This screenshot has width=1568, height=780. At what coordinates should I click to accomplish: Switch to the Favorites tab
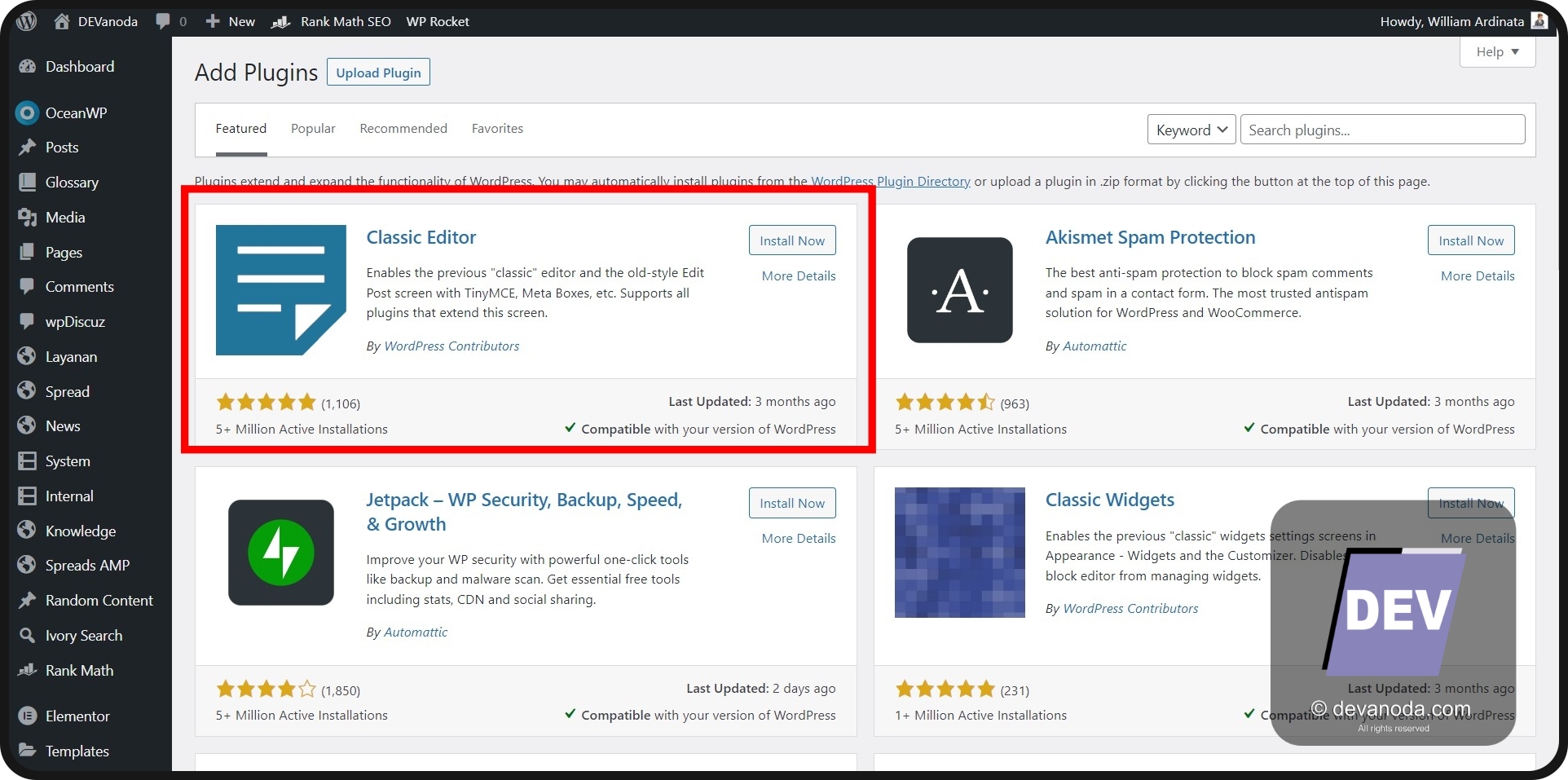tap(497, 129)
